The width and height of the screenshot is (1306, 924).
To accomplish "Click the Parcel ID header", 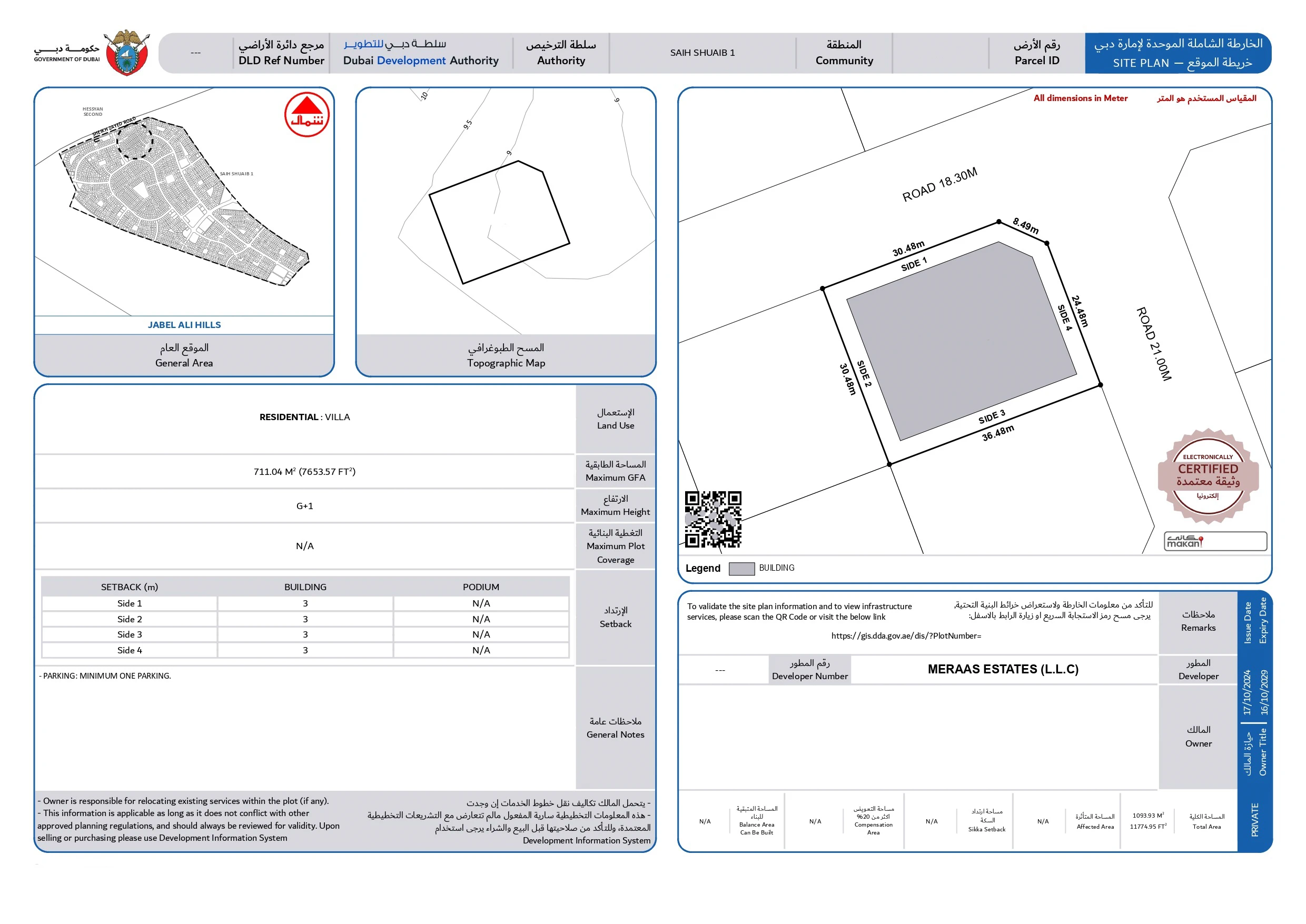I will 1037,52.
